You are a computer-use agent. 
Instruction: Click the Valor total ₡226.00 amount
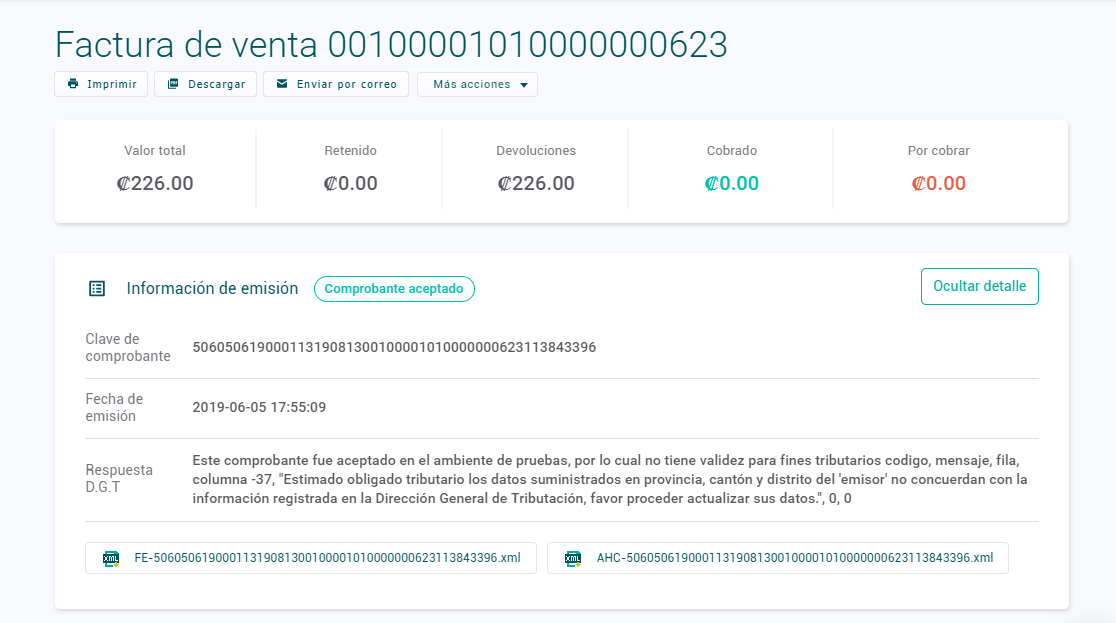pyautogui.click(x=155, y=184)
